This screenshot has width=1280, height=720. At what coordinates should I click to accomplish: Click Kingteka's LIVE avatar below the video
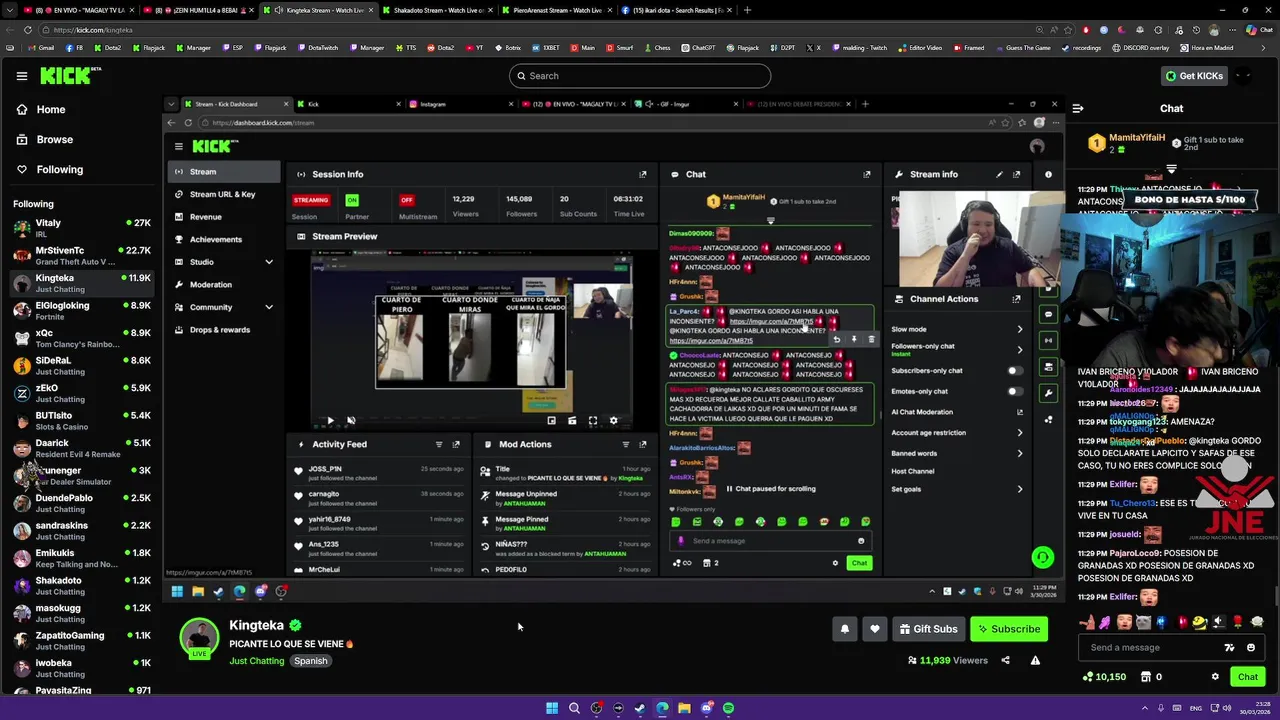pos(199,639)
